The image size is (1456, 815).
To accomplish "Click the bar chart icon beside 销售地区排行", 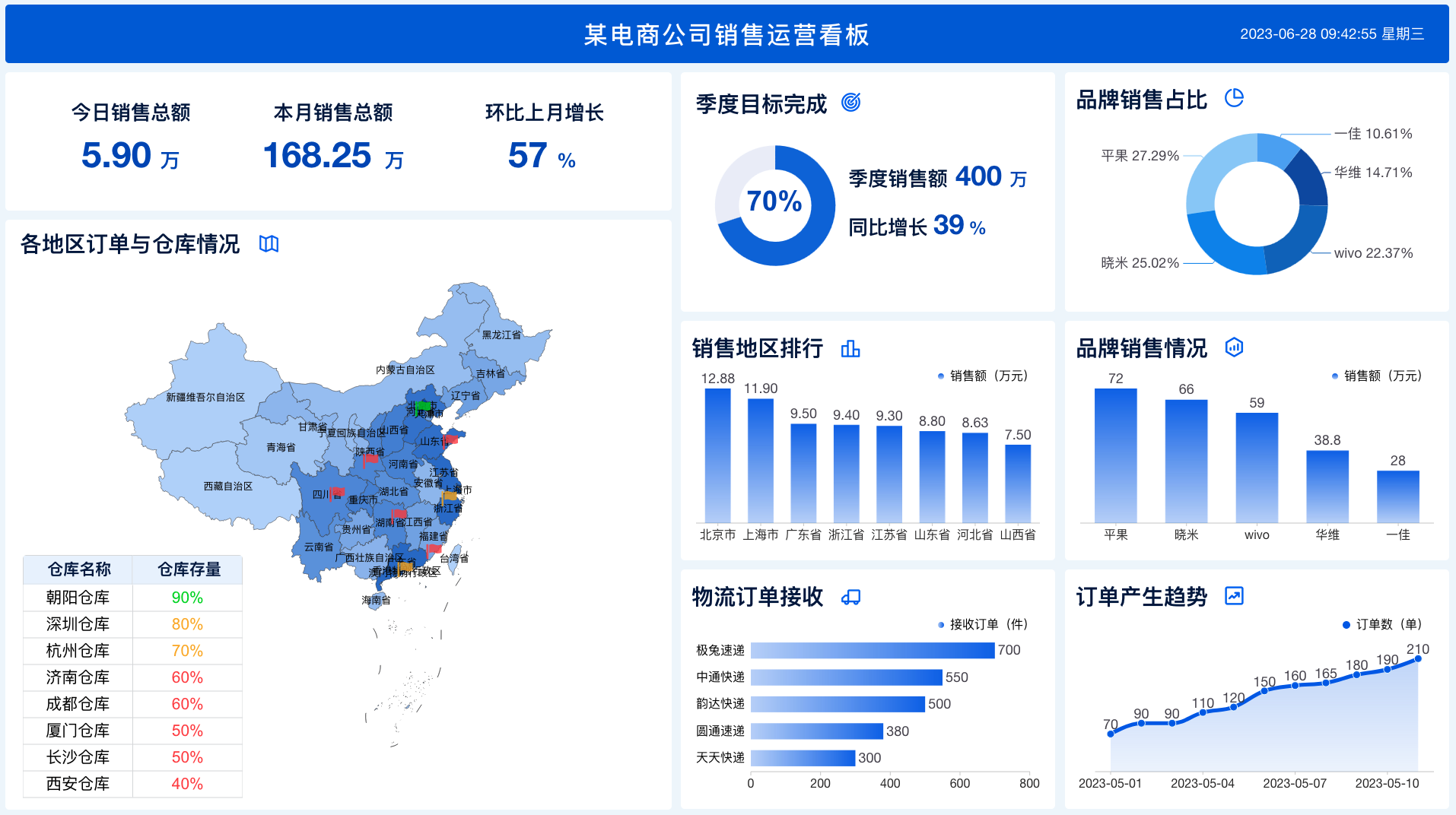I will 850,349.
